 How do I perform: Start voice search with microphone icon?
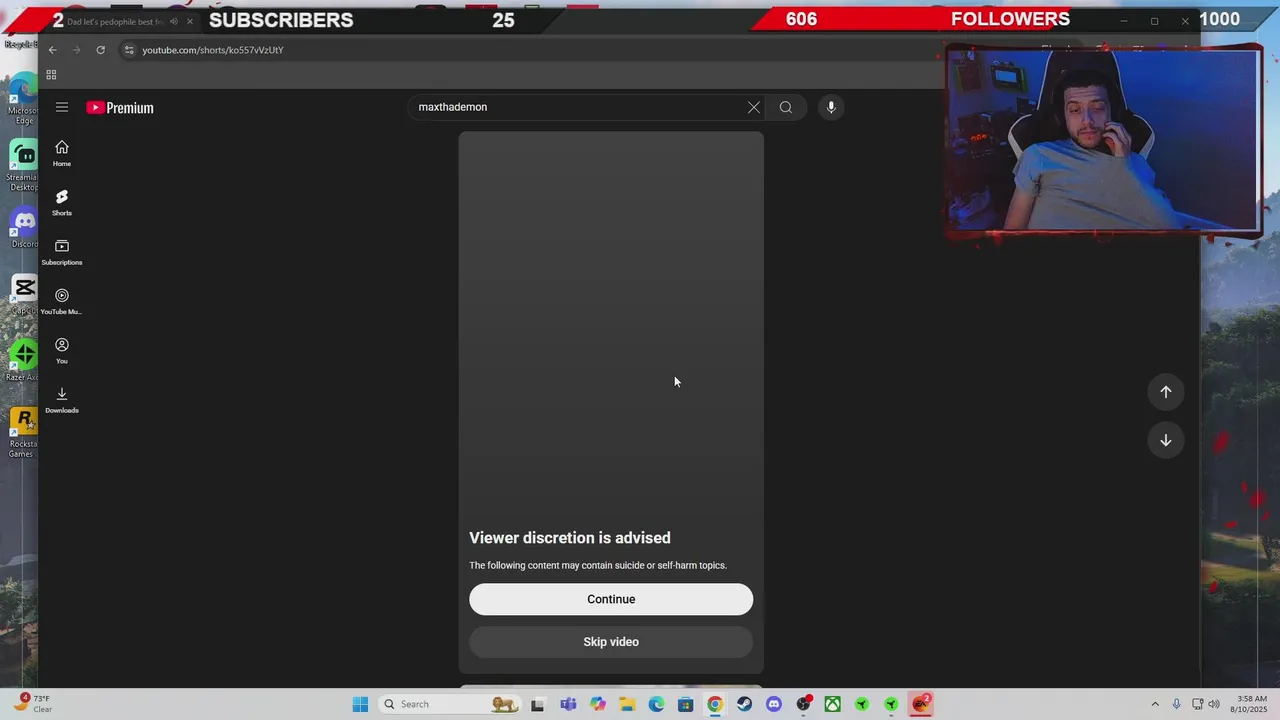click(x=831, y=107)
